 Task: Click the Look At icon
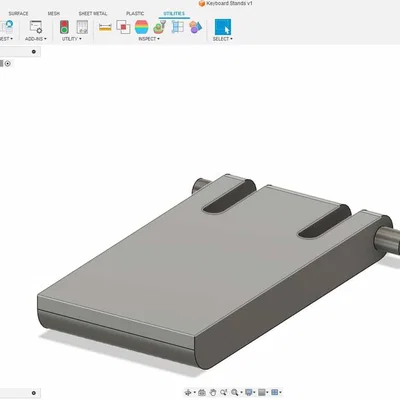202,392
